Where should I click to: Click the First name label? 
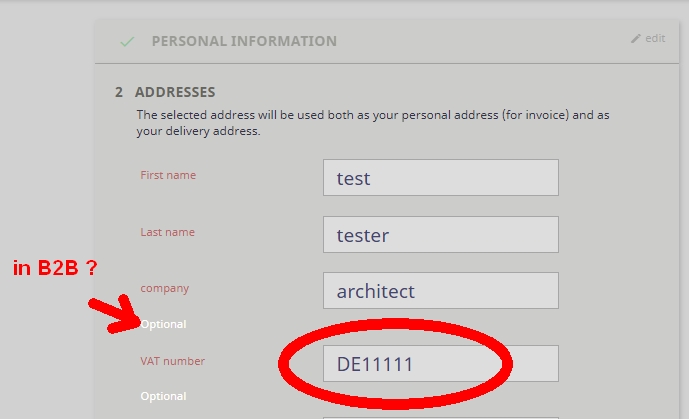[168, 175]
